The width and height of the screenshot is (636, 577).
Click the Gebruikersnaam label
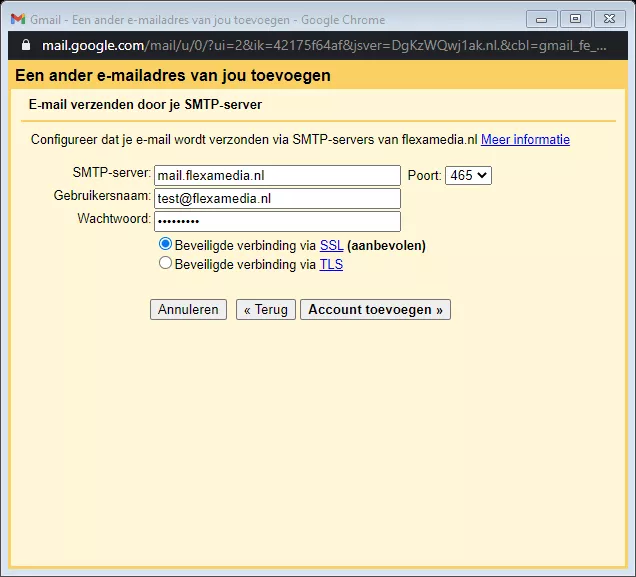[x=102, y=196]
